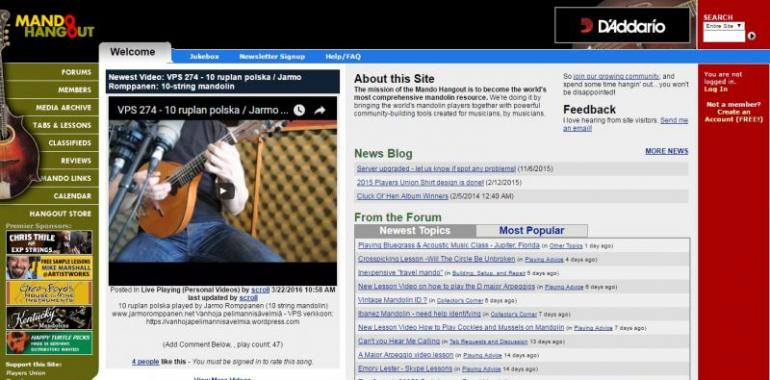Click the Newest Video heading bar

pyautogui.click(x=222, y=81)
